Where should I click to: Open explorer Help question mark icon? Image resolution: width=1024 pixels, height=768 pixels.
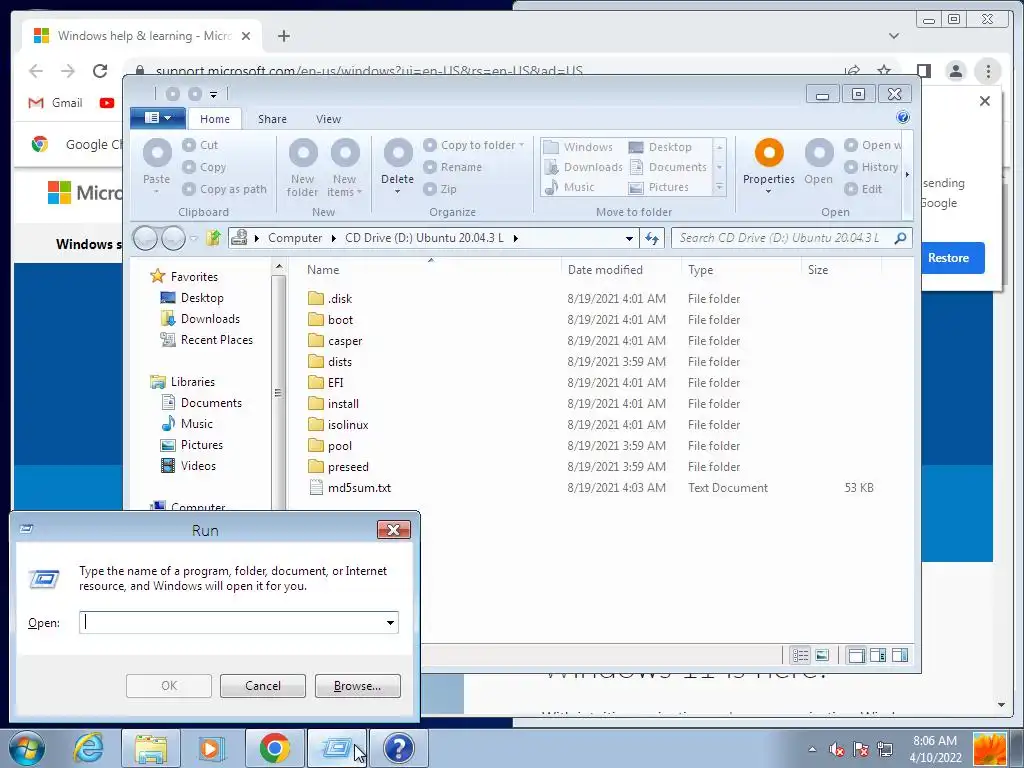[x=903, y=117]
